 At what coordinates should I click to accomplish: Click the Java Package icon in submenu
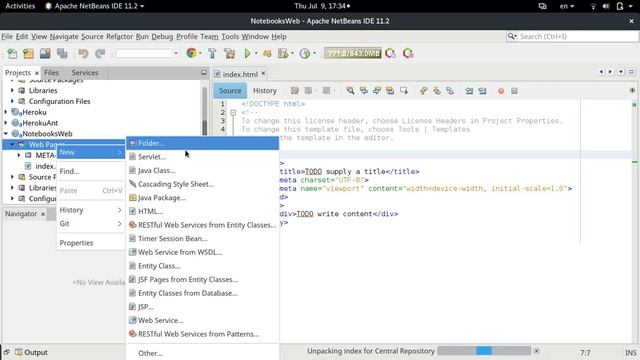[132, 198]
